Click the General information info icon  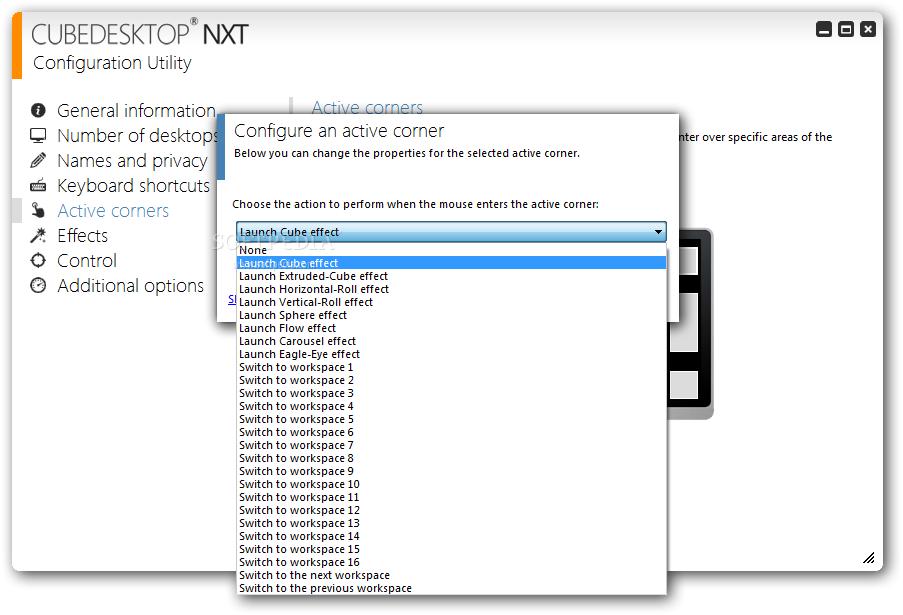point(38,110)
